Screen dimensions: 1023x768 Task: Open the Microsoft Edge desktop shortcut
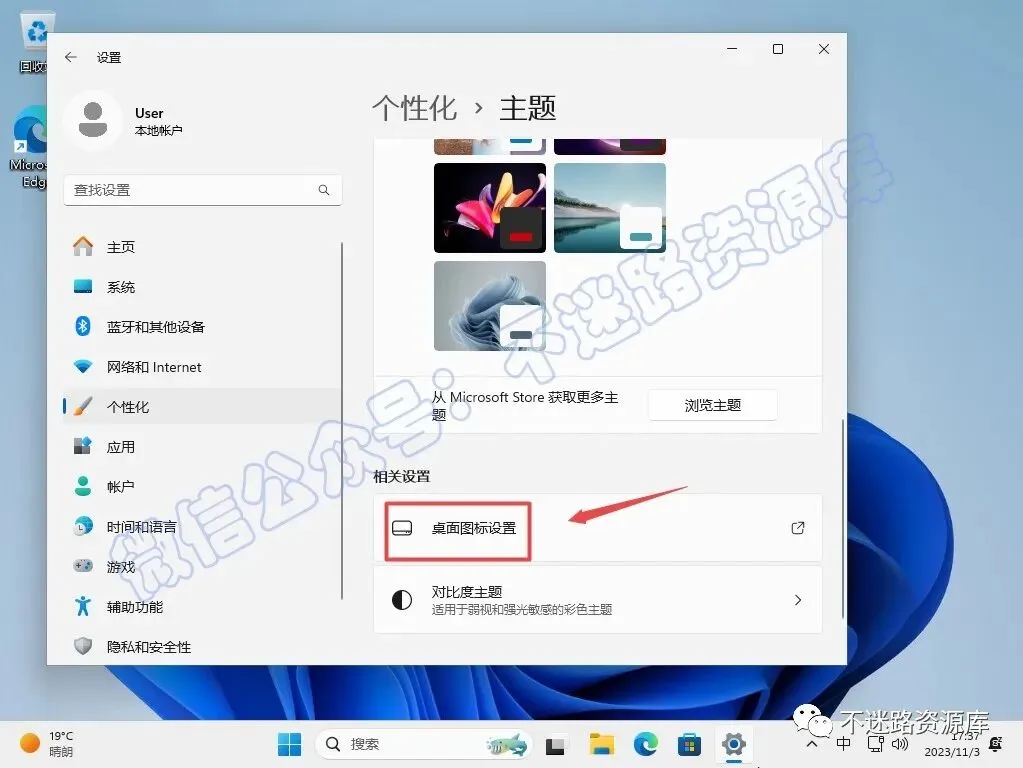pyautogui.click(x=29, y=147)
